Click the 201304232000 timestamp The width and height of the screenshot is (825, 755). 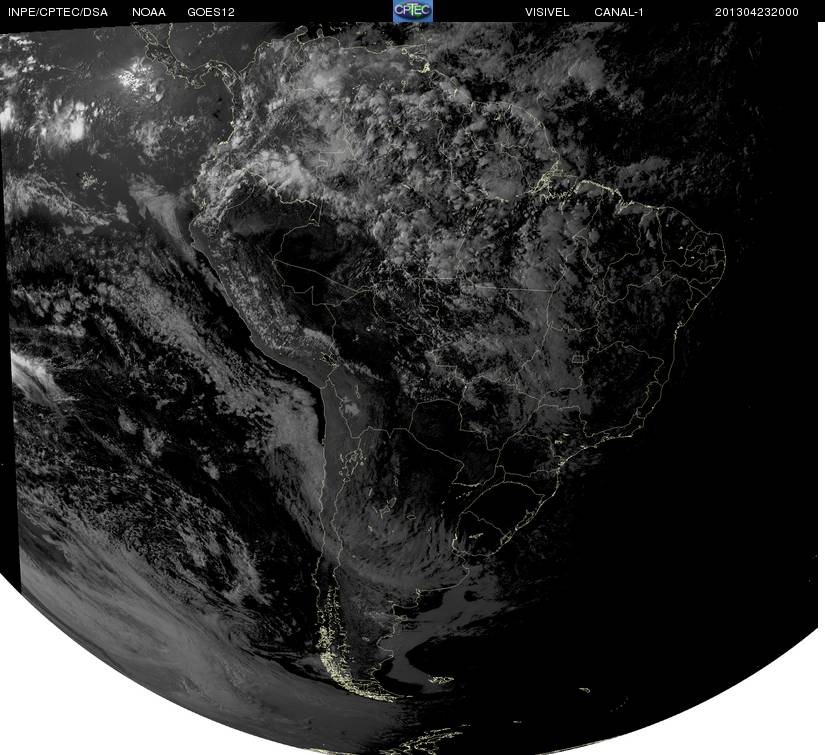coord(757,12)
